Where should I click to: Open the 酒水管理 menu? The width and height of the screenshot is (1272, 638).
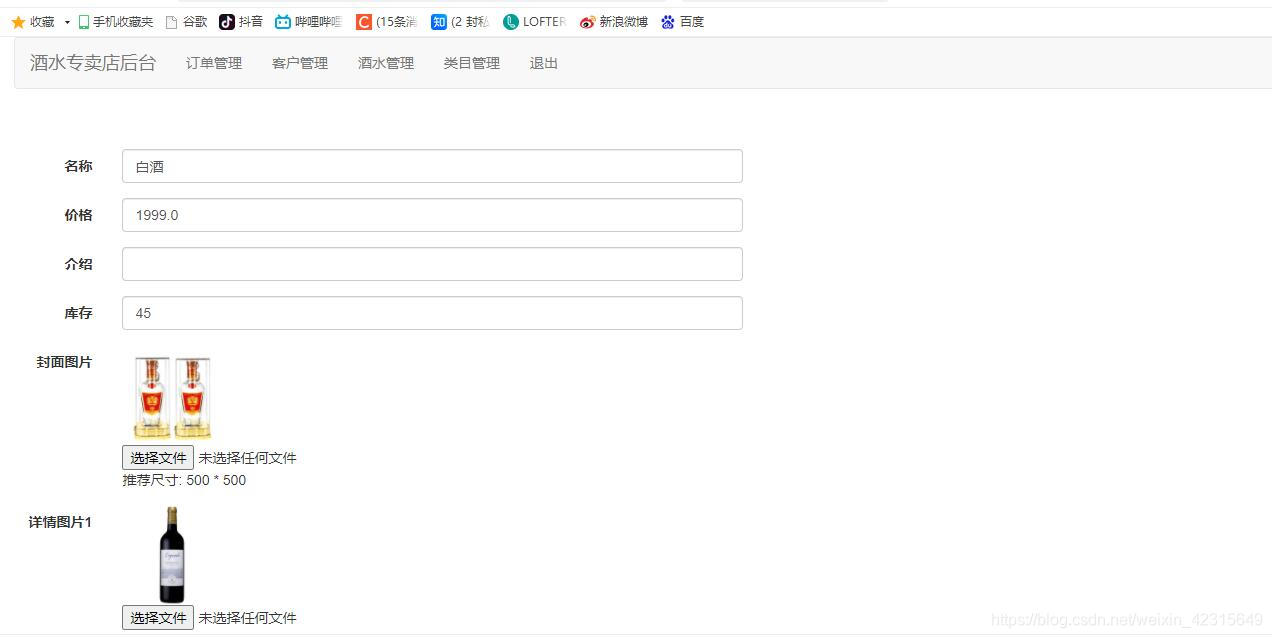pyautogui.click(x=386, y=63)
